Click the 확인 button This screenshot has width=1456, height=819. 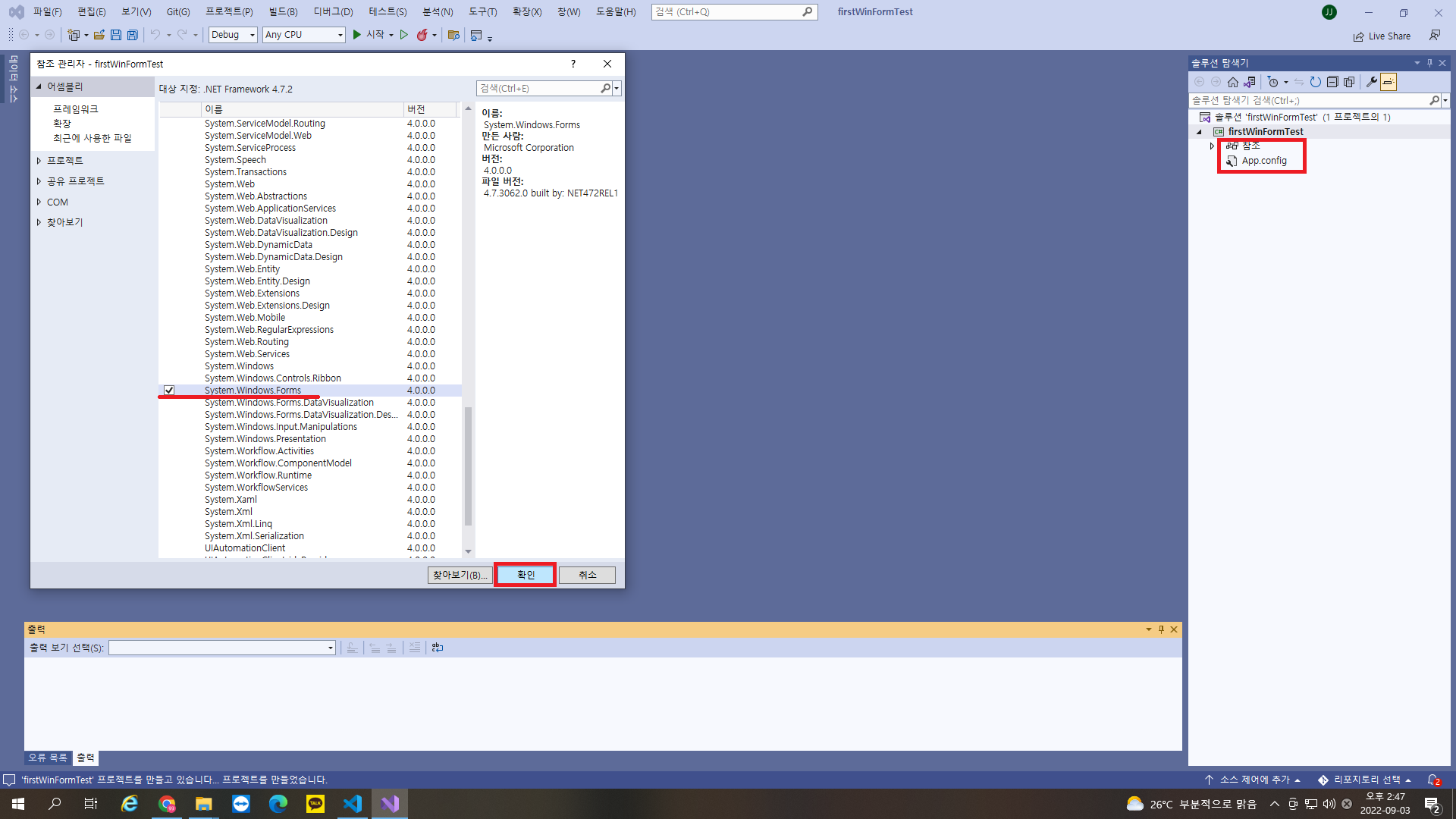point(526,575)
